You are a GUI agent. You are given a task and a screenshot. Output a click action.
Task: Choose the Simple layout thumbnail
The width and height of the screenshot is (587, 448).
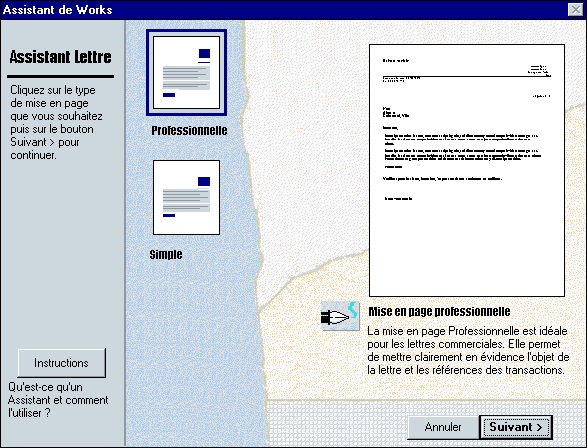(186, 198)
